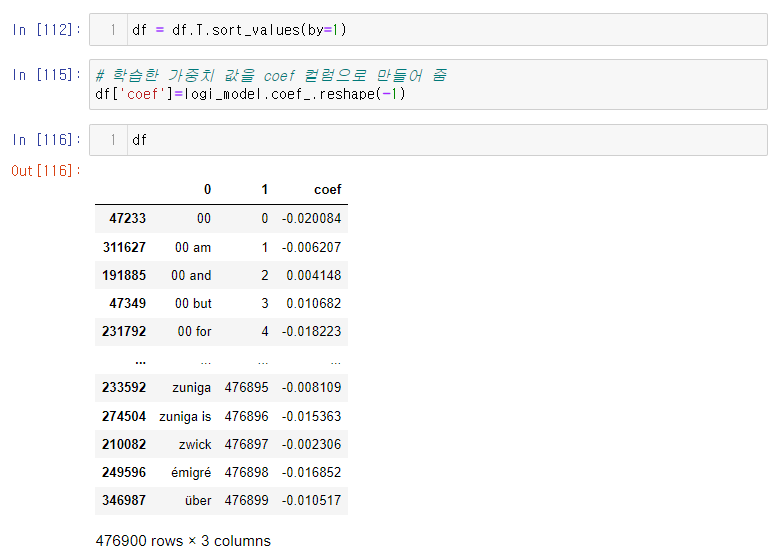The image size is (772, 556).
Task: Click column header 'coef'
Action: (327, 190)
